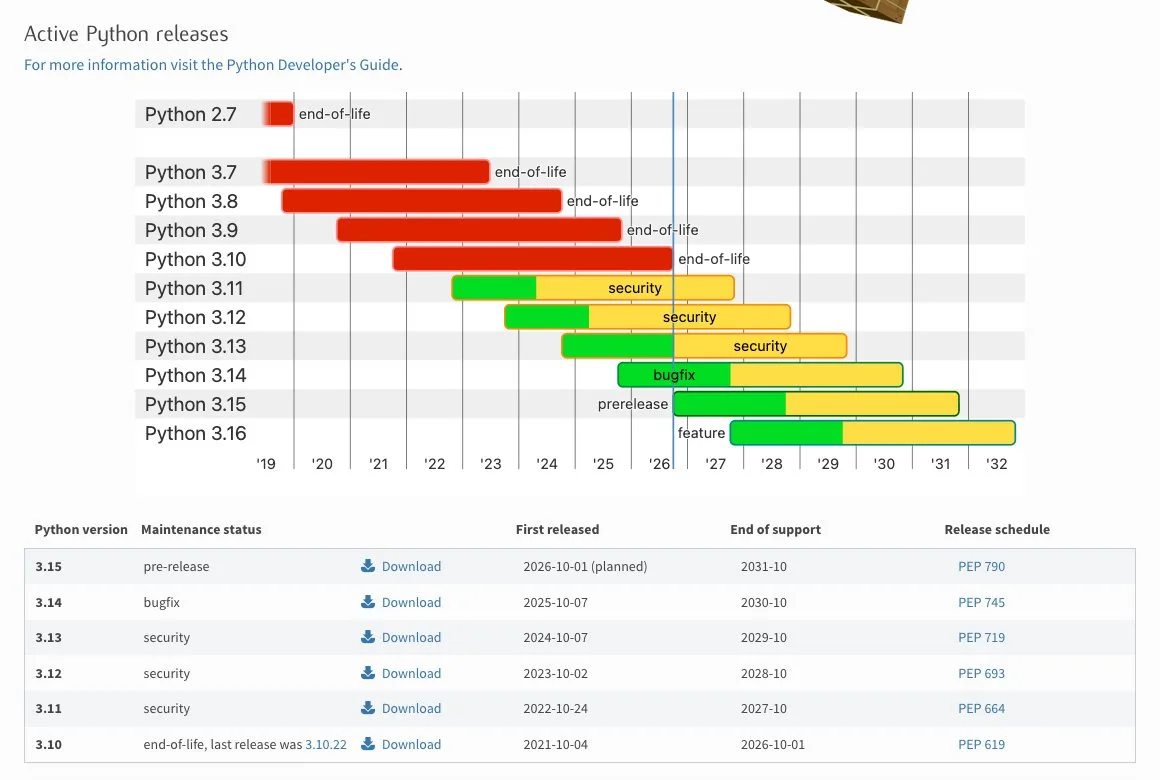Go to PEP 619 for Python 3.10

tap(981, 744)
